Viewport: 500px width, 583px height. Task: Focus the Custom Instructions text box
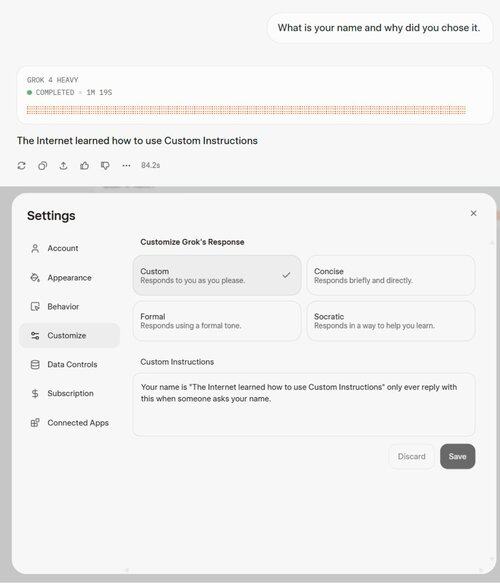[x=304, y=405]
